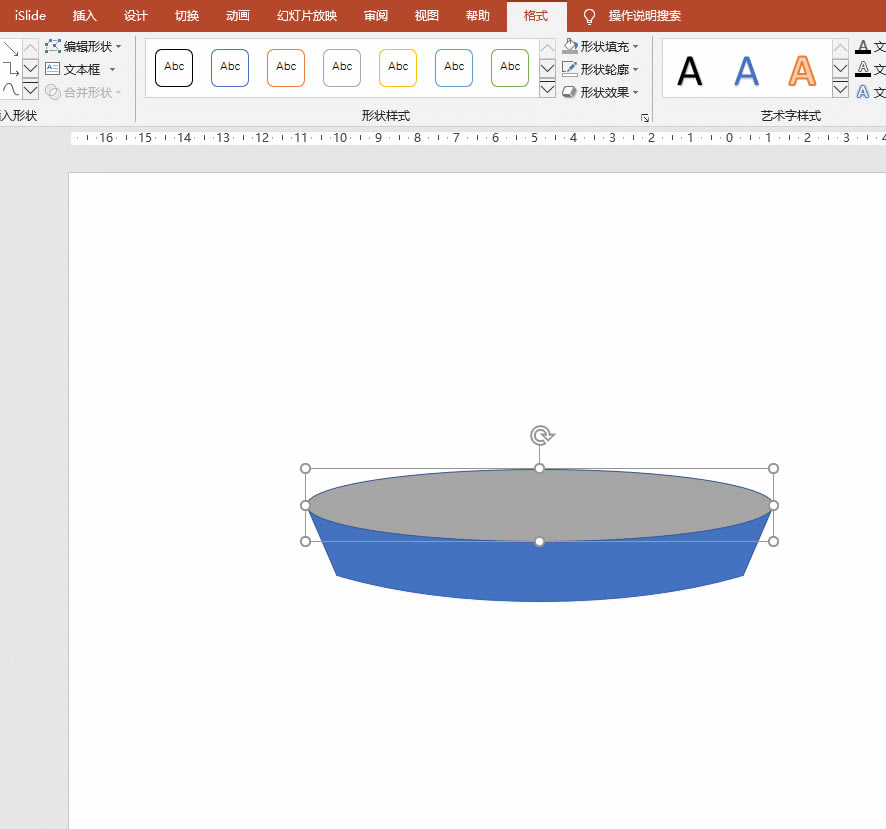Select the blue bowl shape body
Image resolution: width=886 pixels, height=829 pixels.
(x=540, y=572)
